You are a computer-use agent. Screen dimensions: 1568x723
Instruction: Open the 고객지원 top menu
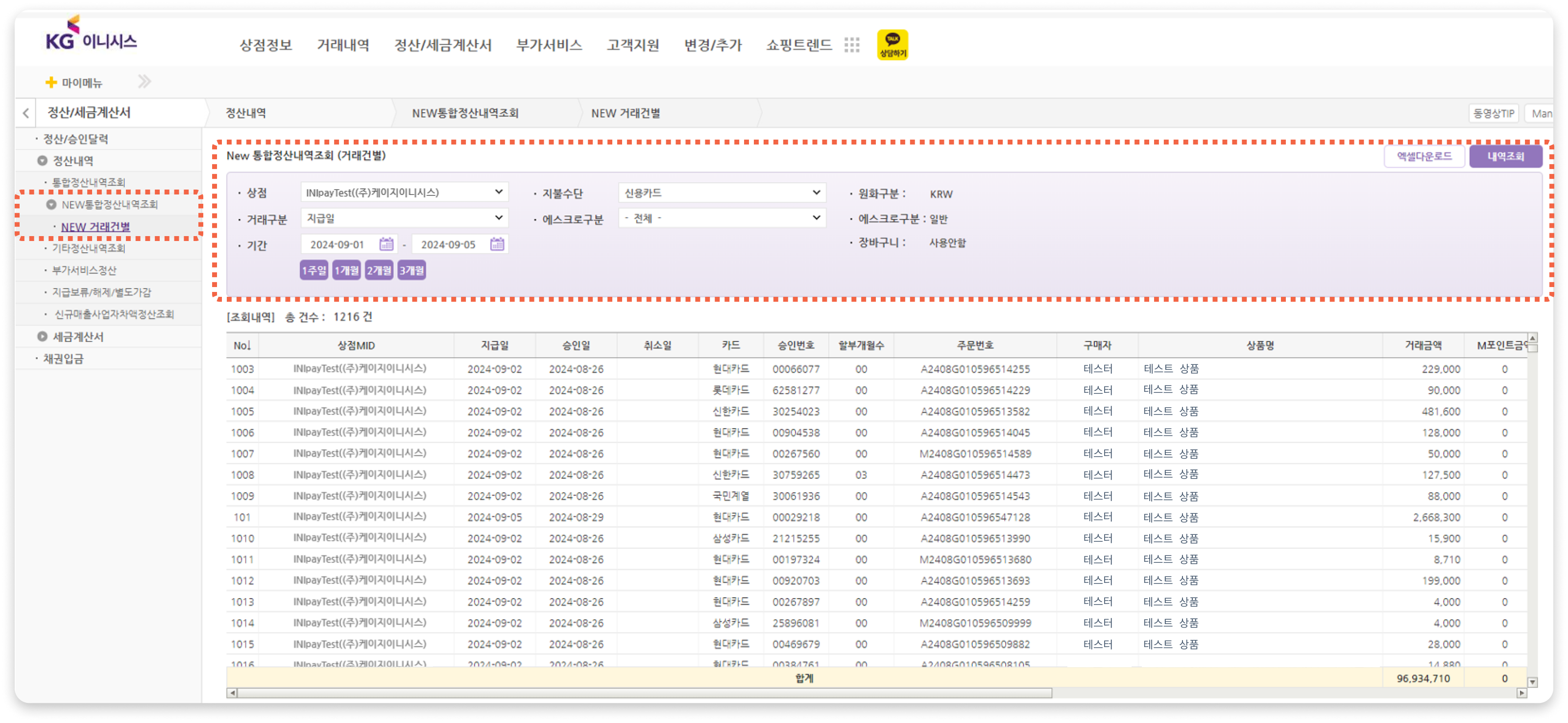pos(632,45)
